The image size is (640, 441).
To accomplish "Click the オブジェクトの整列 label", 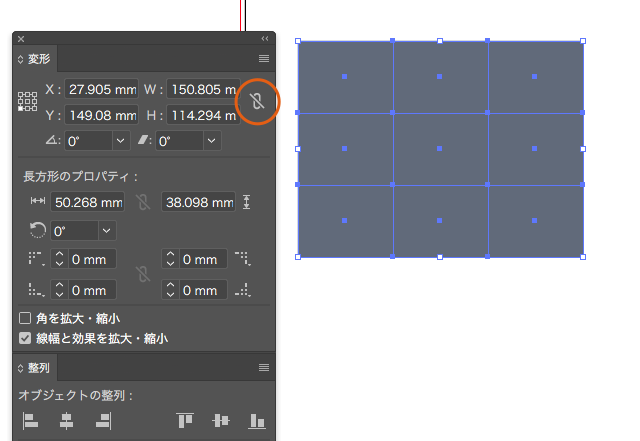I will coord(75,395).
